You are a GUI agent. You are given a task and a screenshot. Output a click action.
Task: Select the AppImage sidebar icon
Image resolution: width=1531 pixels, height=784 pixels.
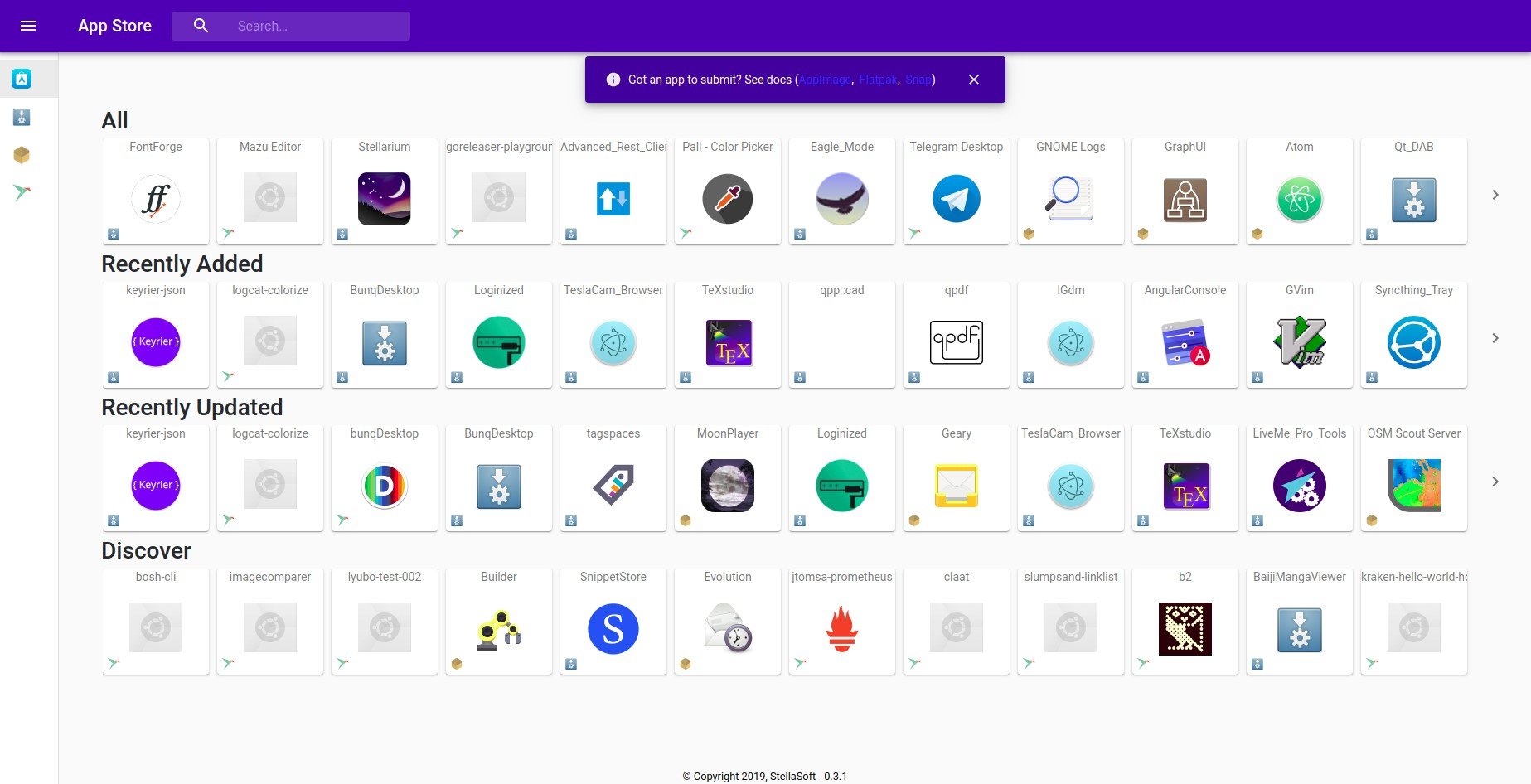(x=22, y=118)
